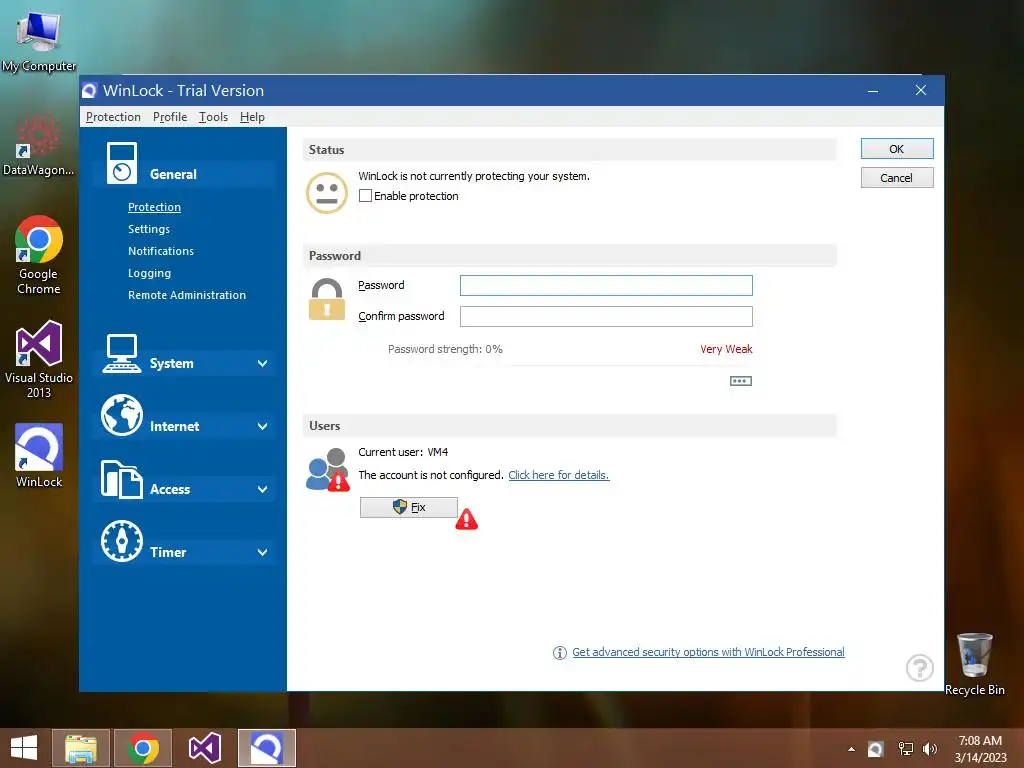Screen dimensions: 1024x768
Task: Select Remote Administration in sidebar
Action: coord(187,295)
